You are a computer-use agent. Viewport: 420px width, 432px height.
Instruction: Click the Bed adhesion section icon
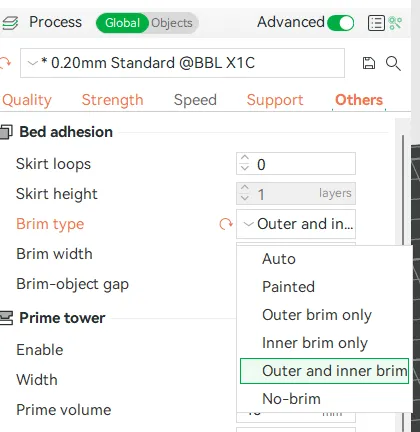point(6,132)
